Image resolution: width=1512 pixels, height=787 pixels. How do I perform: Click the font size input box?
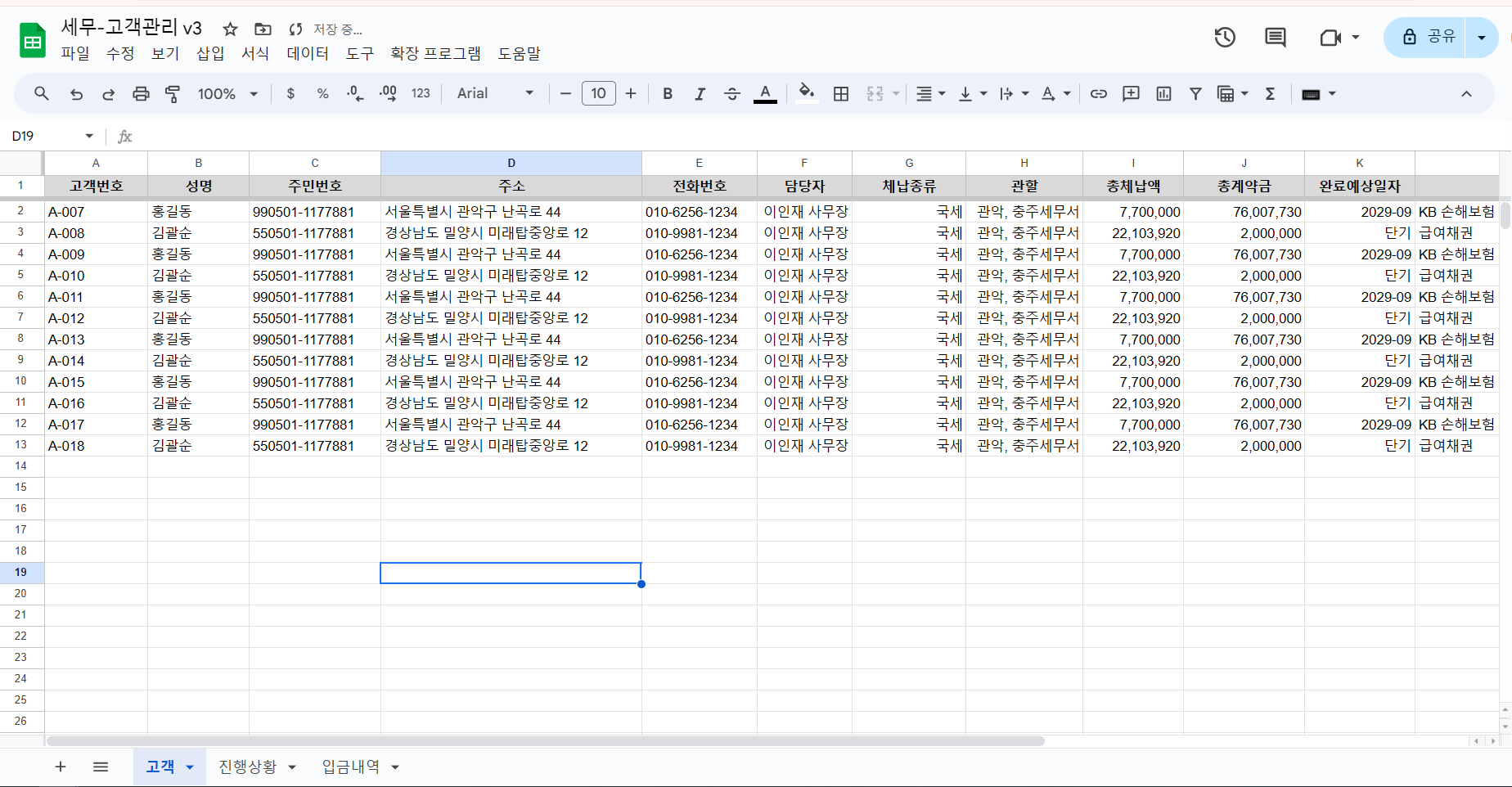click(598, 94)
